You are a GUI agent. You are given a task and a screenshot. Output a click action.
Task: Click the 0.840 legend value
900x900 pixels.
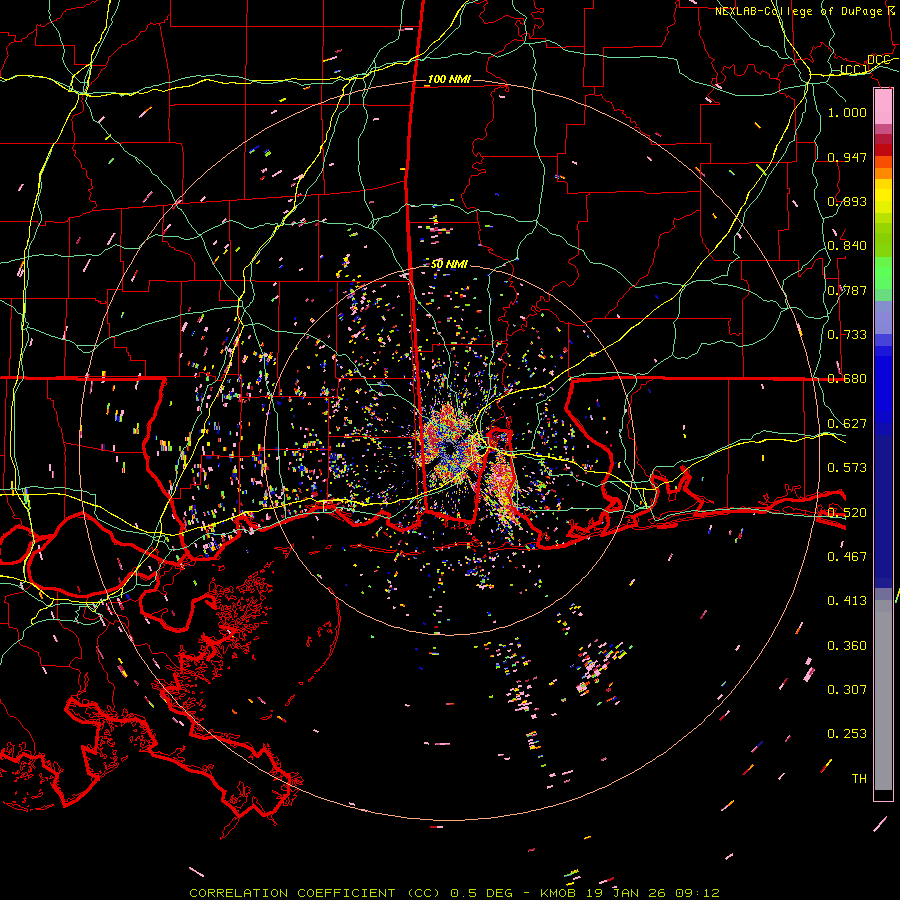[847, 246]
